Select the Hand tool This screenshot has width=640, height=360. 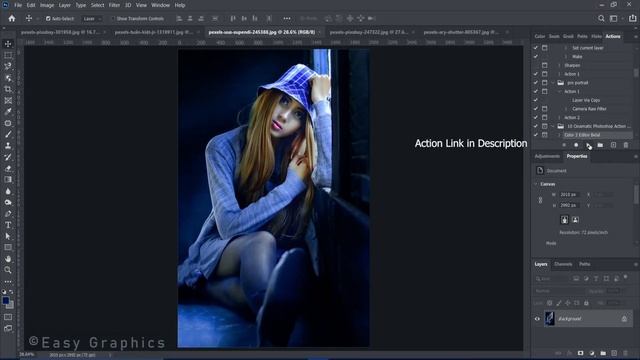pyautogui.click(x=8, y=259)
